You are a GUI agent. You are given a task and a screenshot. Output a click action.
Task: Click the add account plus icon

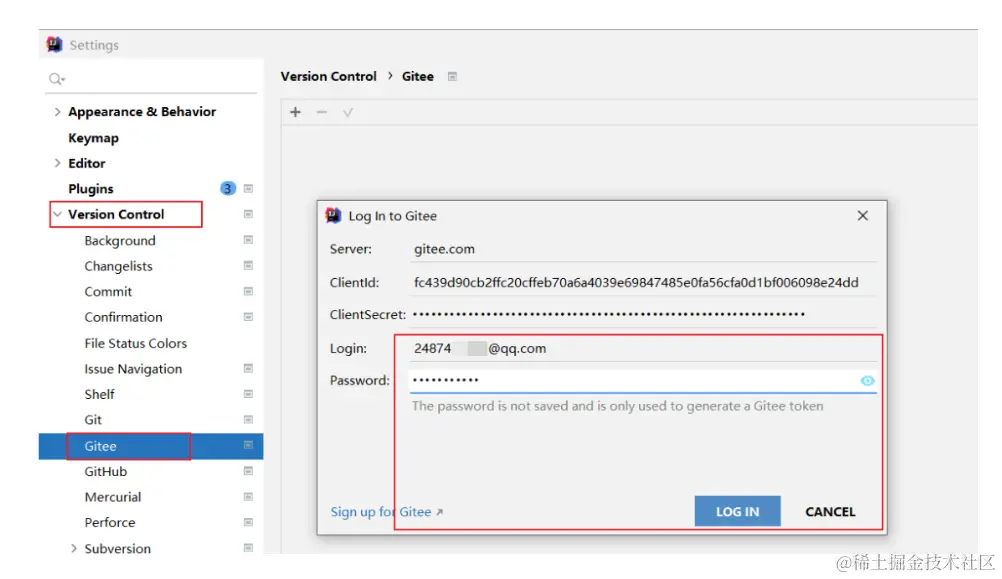coord(295,112)
